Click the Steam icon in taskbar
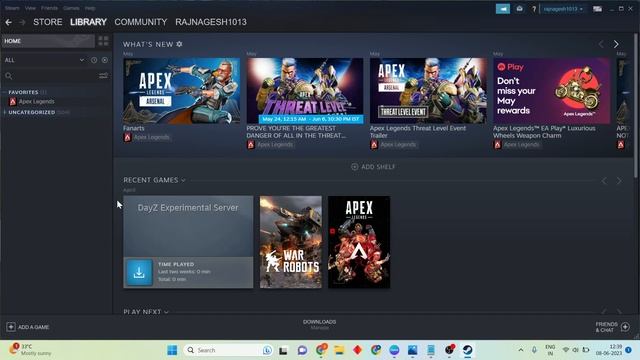Screen dimensions: 640x360 (468, 350)
